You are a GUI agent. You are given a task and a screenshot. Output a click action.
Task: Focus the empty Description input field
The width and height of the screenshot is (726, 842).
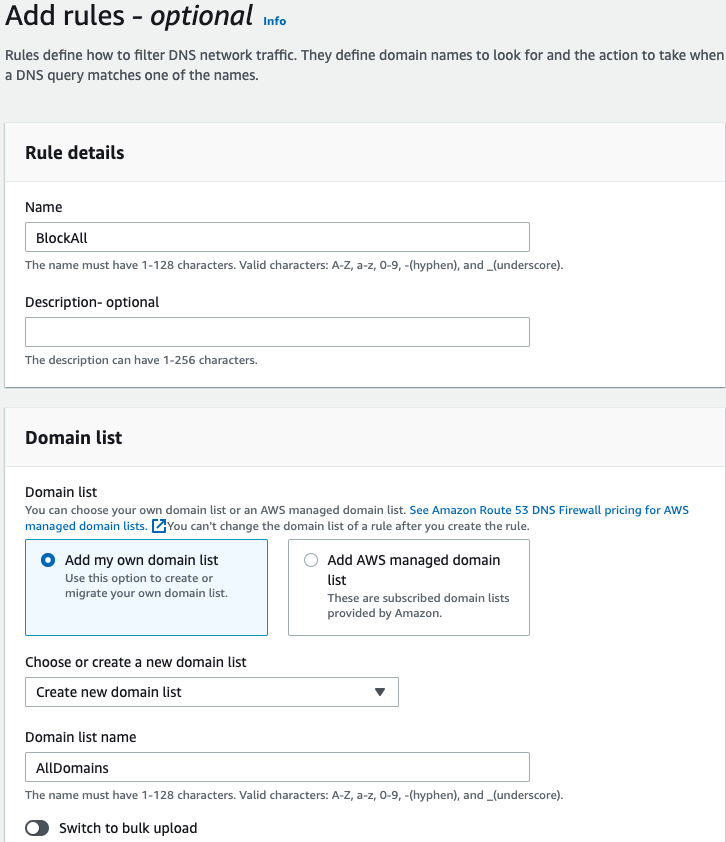point(277,332)
